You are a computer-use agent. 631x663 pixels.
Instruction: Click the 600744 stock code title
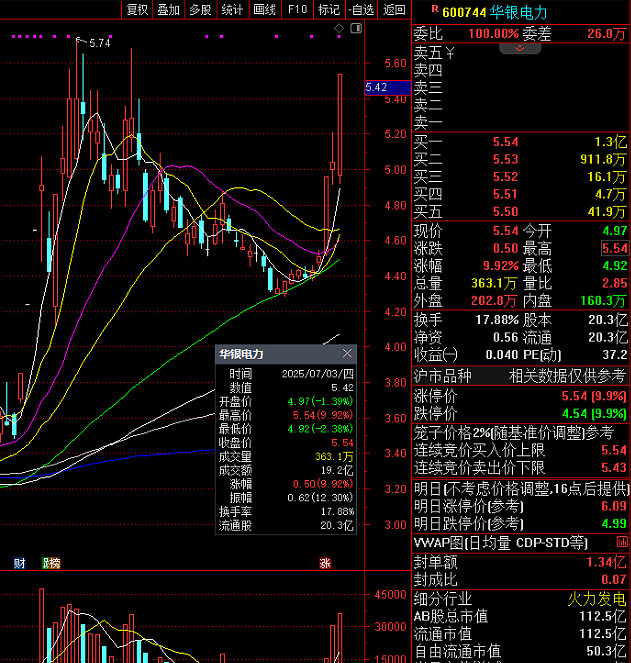click(x=465, y=11)
